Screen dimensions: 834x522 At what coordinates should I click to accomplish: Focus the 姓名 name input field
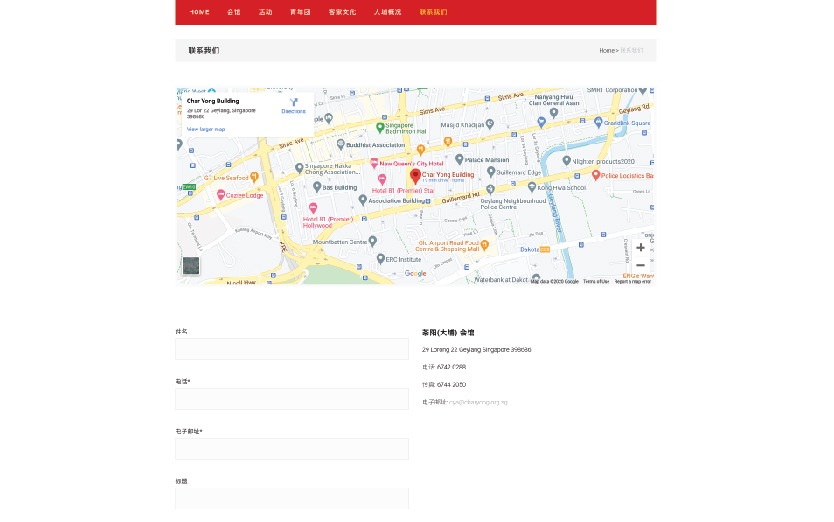pyautogui.click(x=292, y=349)
